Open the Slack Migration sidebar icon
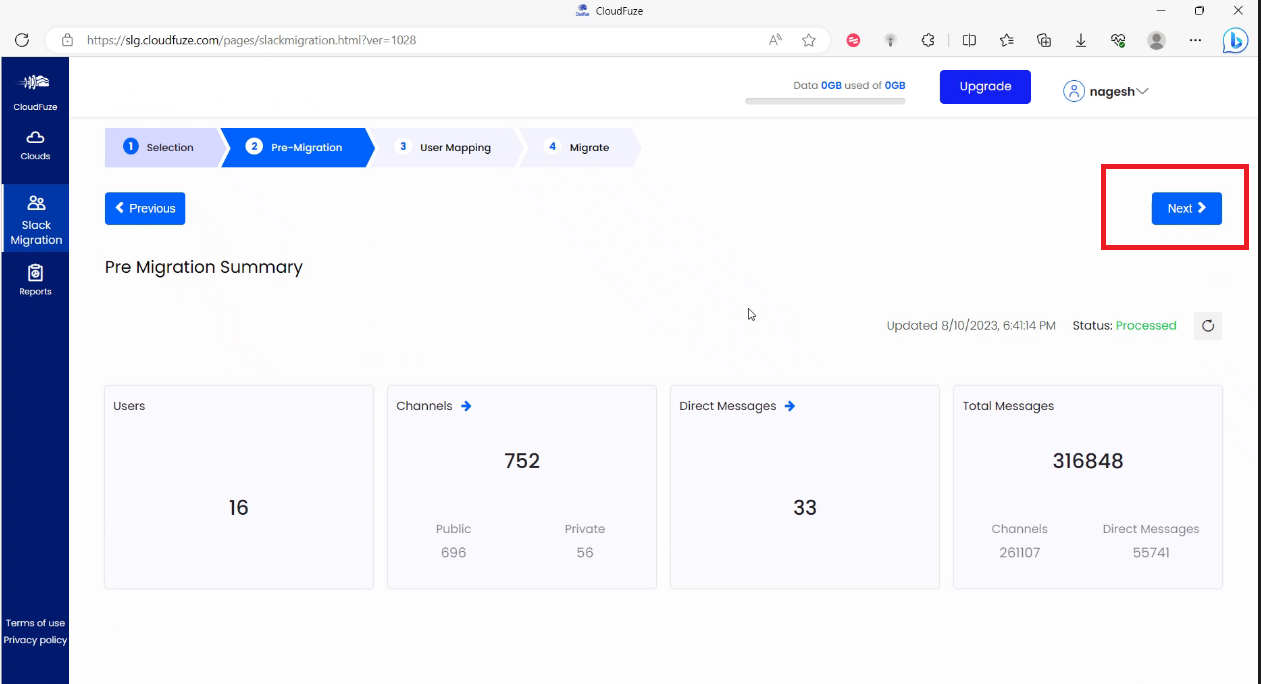The image size is (1261, 684). click(35, 218)
